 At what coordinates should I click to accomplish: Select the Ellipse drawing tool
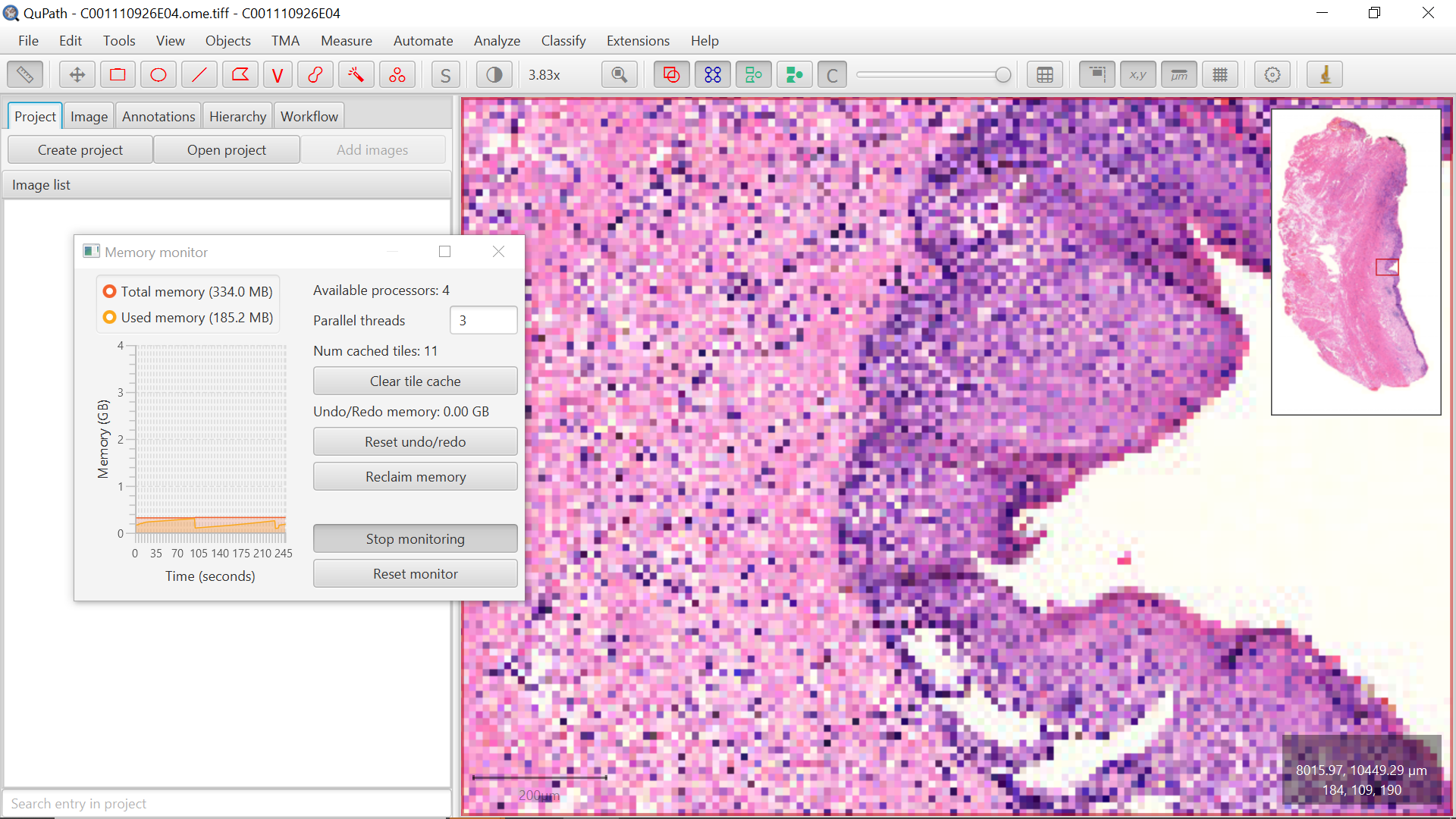coord(158,74)
